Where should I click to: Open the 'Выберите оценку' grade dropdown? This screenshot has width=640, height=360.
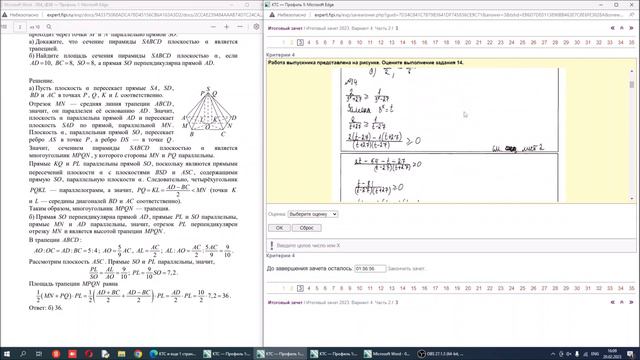tap(313, 214)
